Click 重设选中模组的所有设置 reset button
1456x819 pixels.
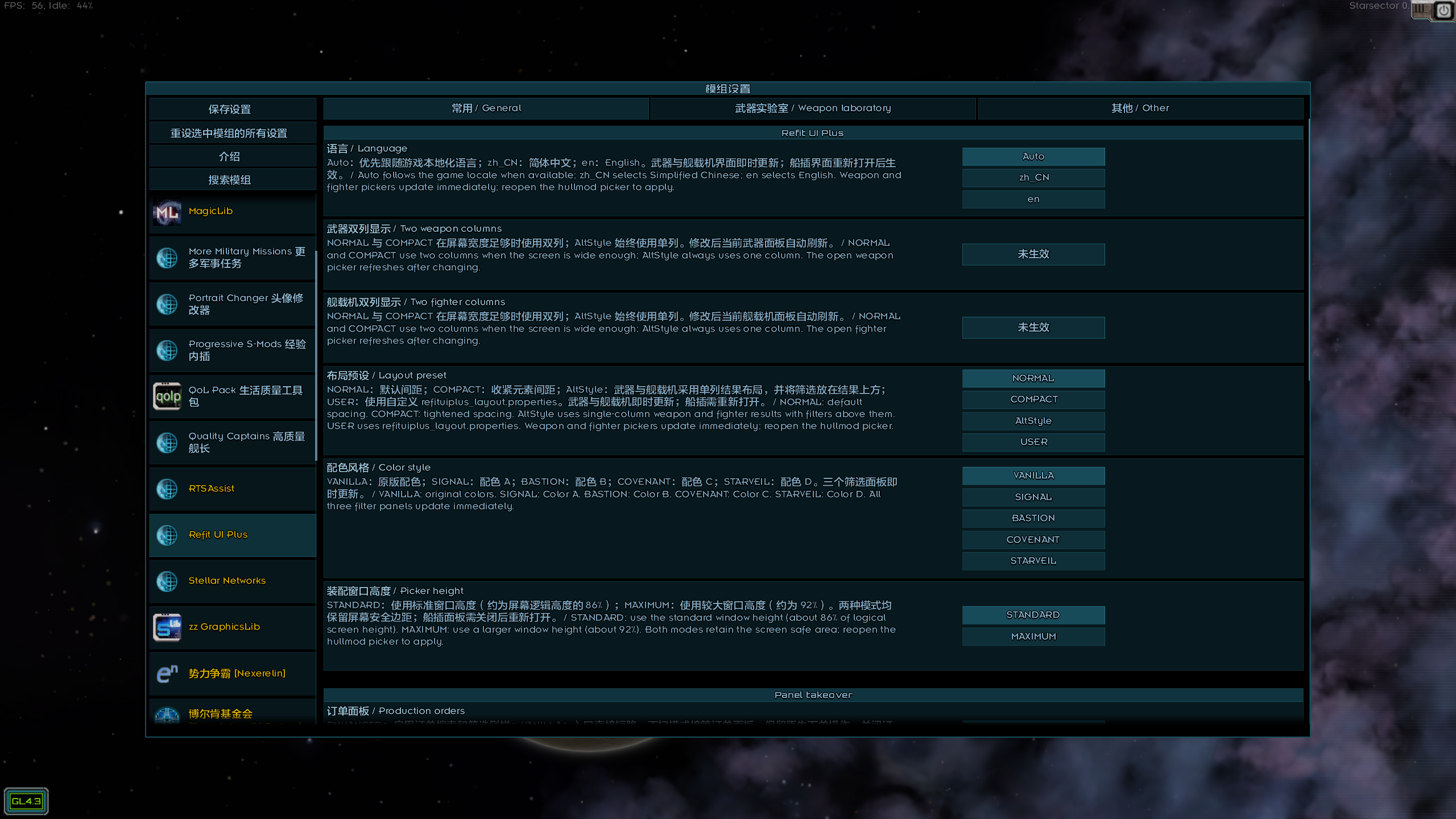click(x=233, y=133)
